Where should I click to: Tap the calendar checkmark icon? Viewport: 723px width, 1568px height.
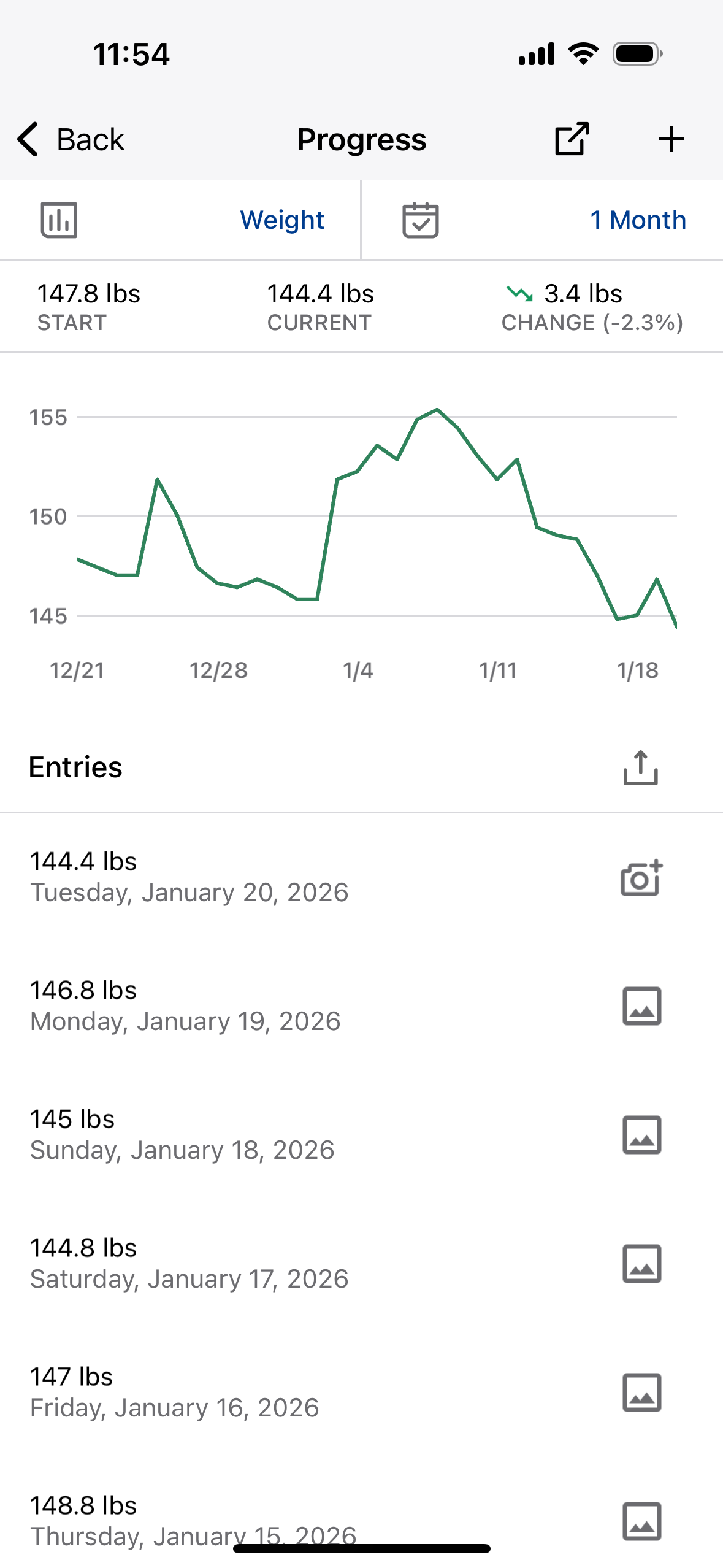point(420,220)
